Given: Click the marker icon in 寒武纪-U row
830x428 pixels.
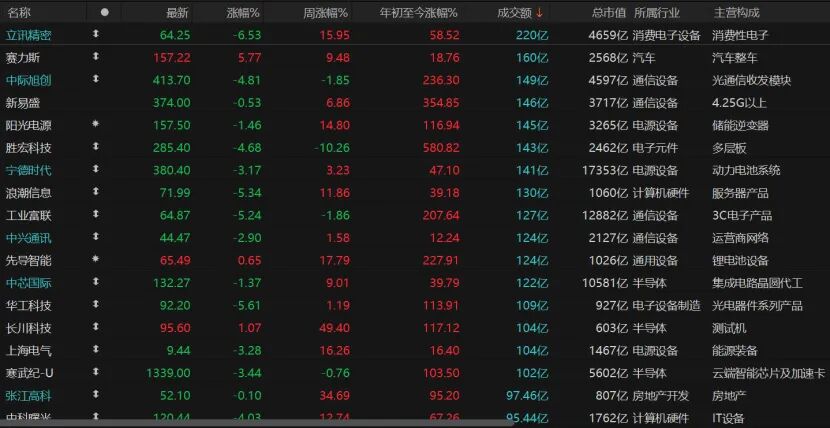Looking at the screenshot, I should click(96, 371).
